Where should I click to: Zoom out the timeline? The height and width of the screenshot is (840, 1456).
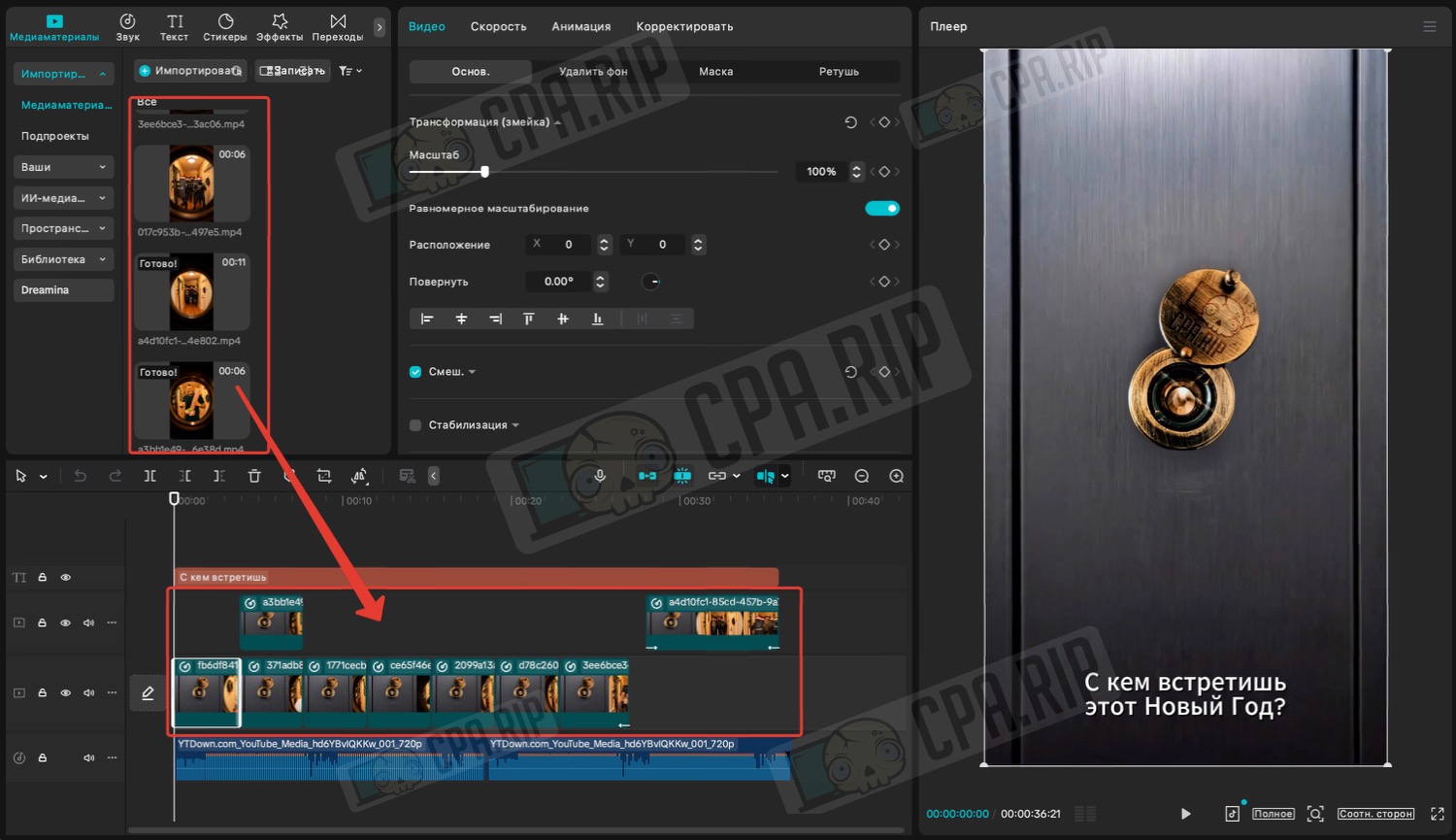point(861,476)
